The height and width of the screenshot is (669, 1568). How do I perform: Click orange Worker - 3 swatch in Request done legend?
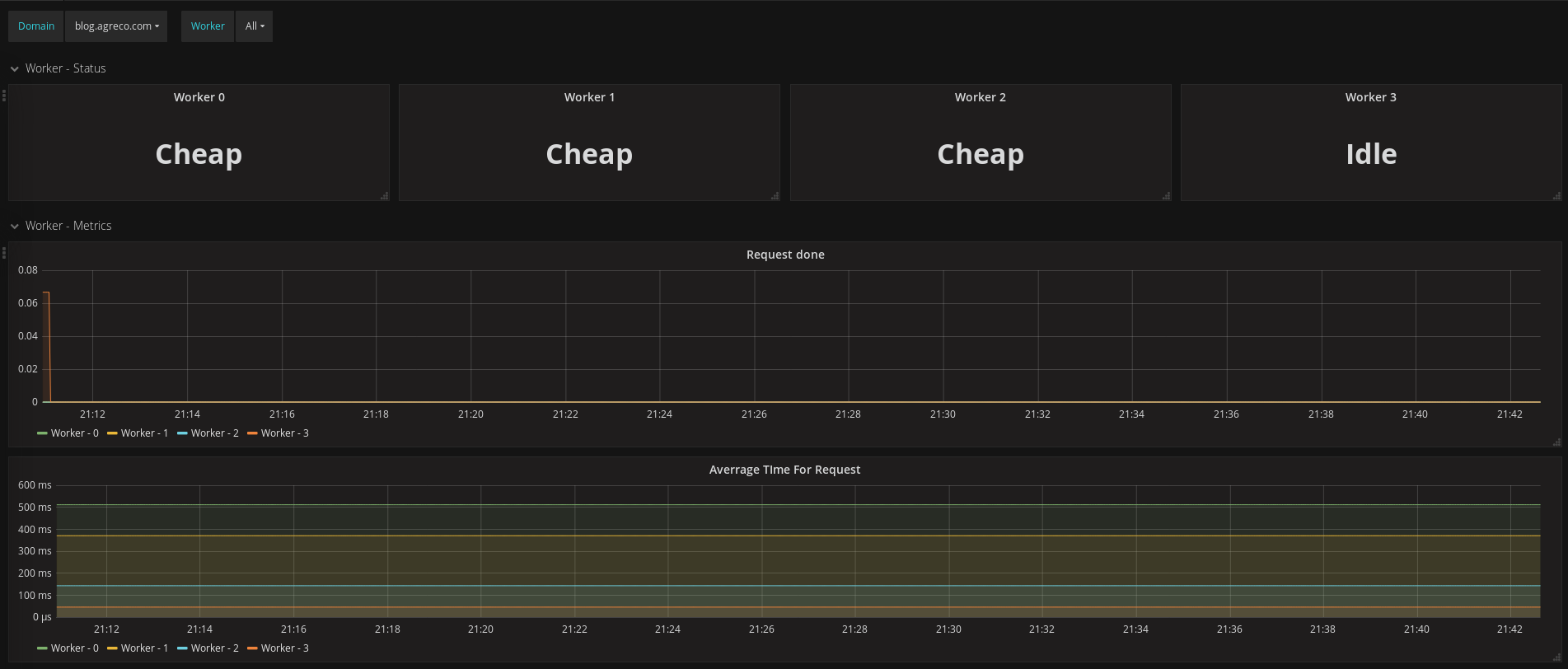click(252, 433)
